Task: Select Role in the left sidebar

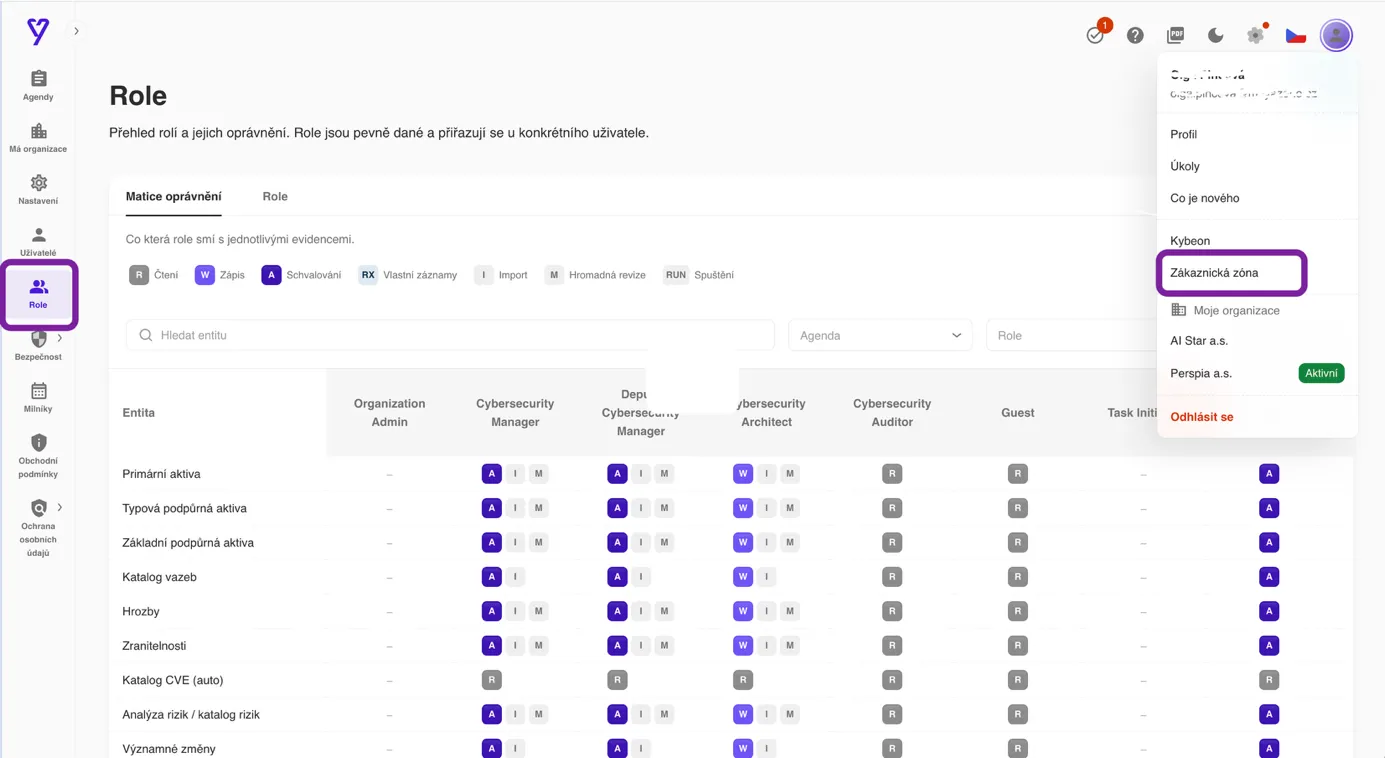Action: 38,294
